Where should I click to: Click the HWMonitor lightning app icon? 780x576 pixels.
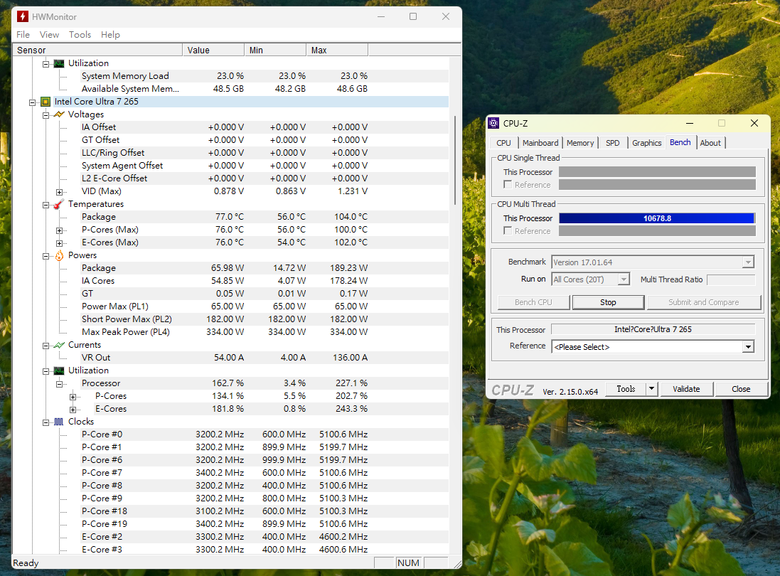pos(22,16)
